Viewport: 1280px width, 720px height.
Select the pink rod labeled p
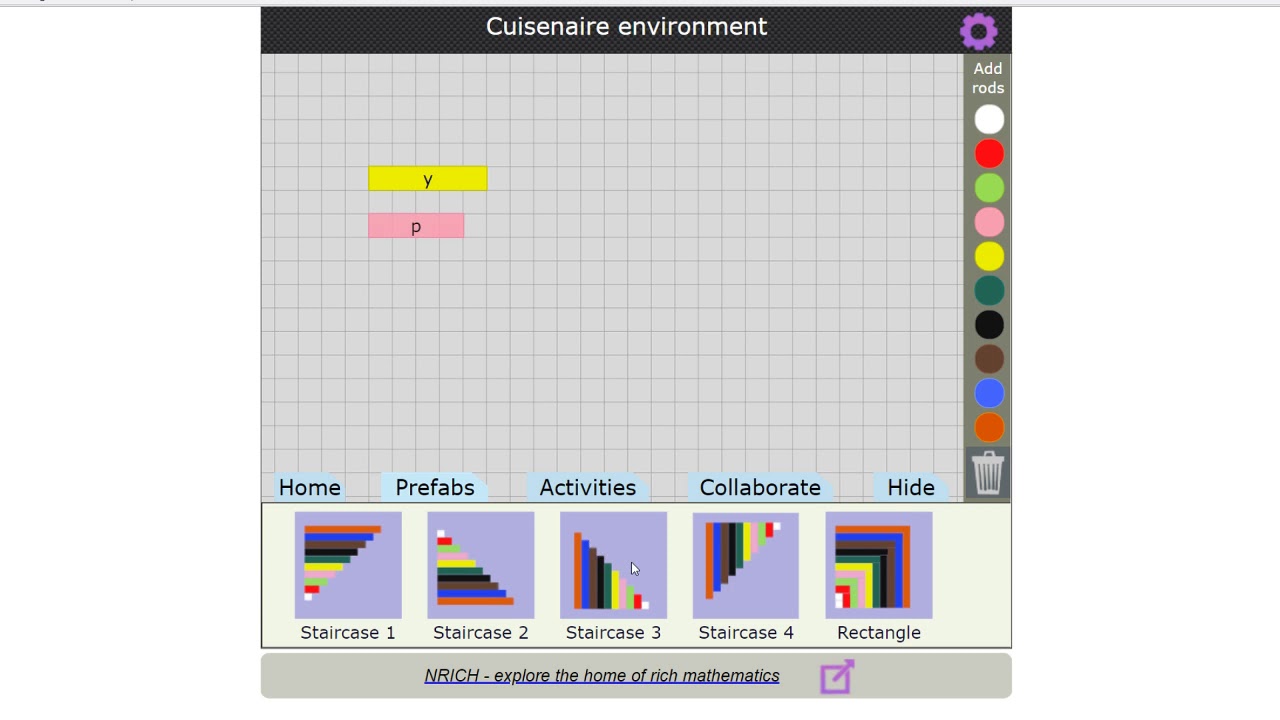[416, 226]
